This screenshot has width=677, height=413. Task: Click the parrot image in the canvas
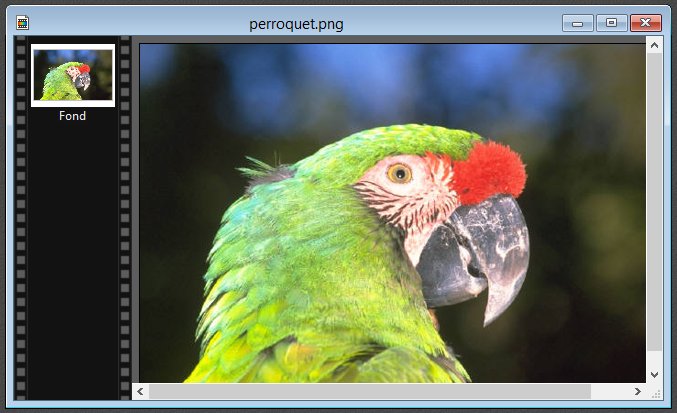tap(392, 213)
